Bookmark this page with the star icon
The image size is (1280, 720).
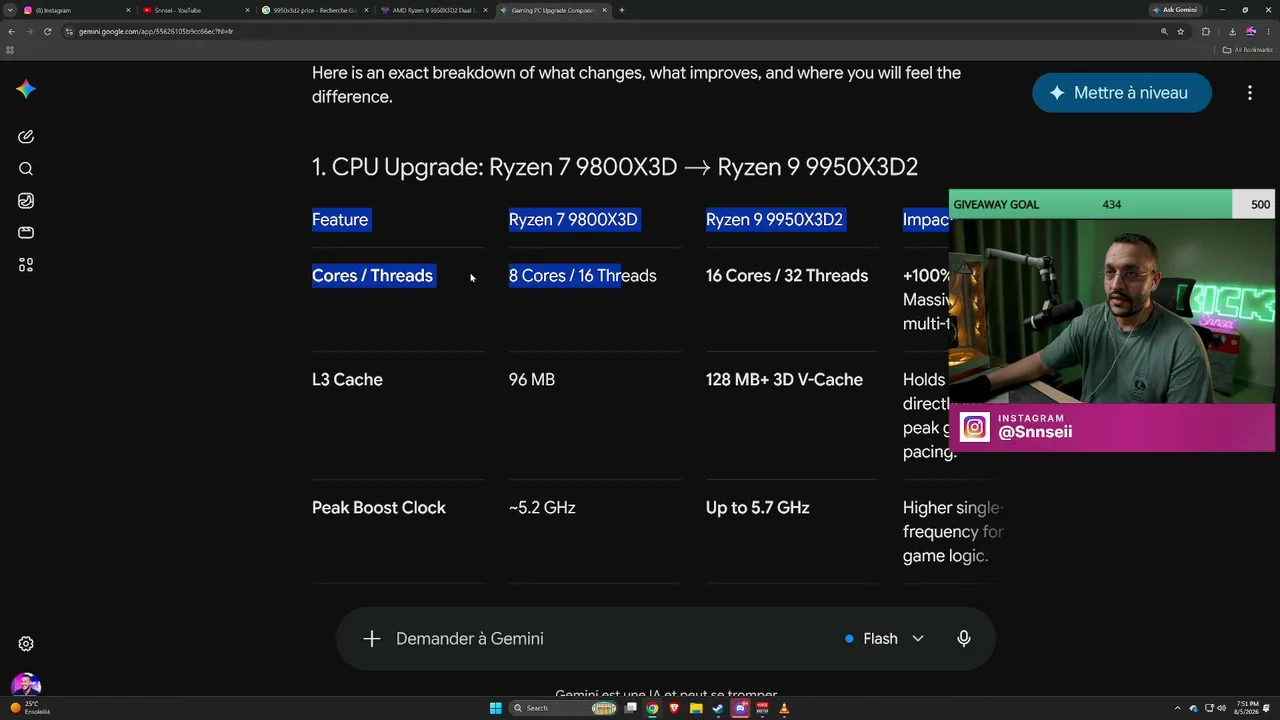point(1181,31)
